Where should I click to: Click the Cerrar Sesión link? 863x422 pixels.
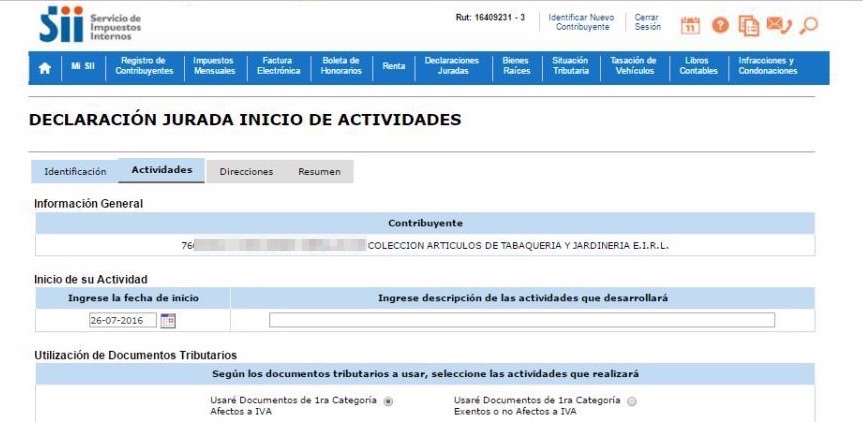[x=647, y=22]
